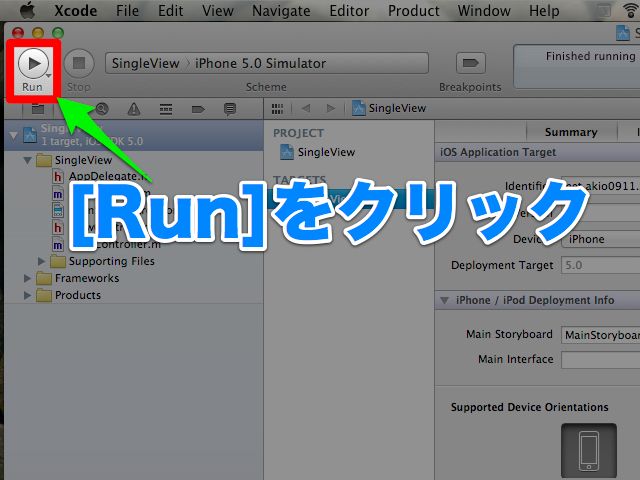640x480 pixels.
Task: Click the Stop button in toolbar
Action: (x=79, y=63)
